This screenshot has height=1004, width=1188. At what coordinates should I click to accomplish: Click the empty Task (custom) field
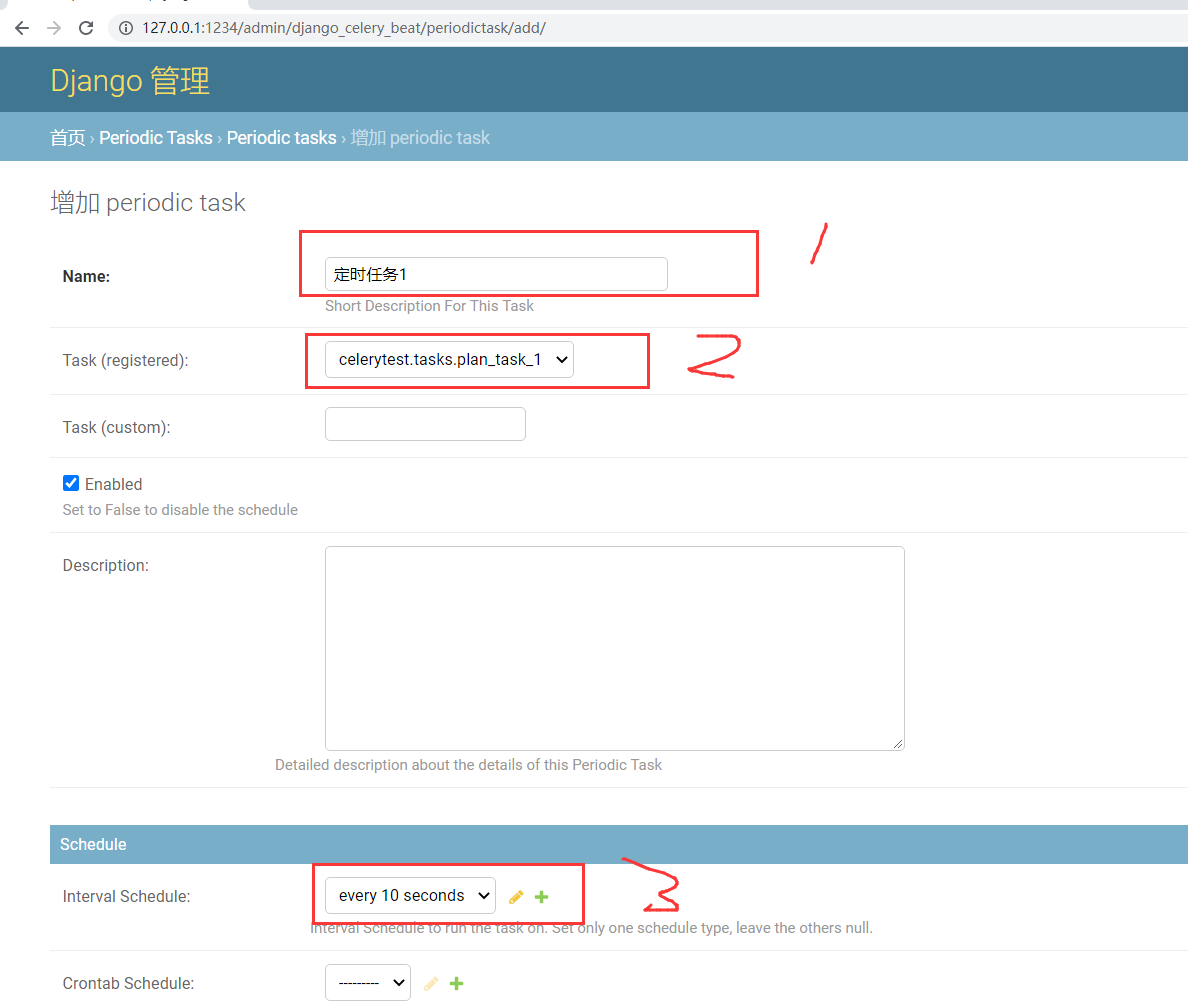click(424, 424)
